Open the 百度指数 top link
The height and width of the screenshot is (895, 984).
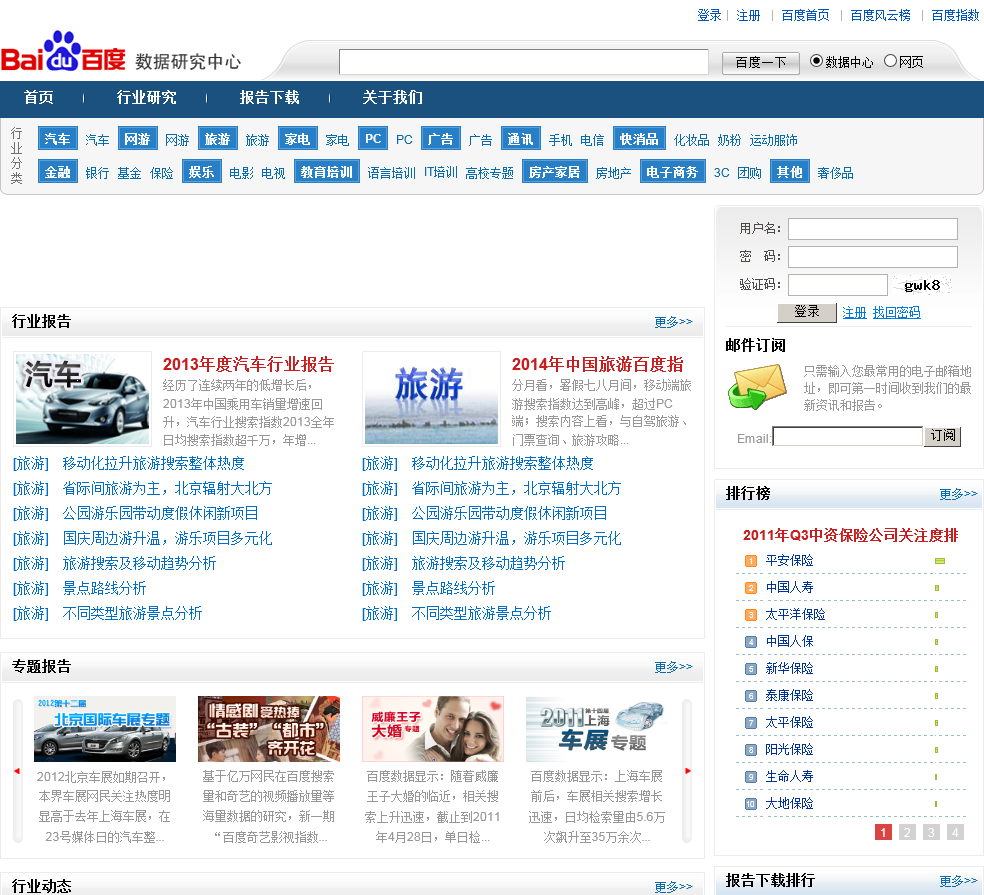tap(955, 15)
